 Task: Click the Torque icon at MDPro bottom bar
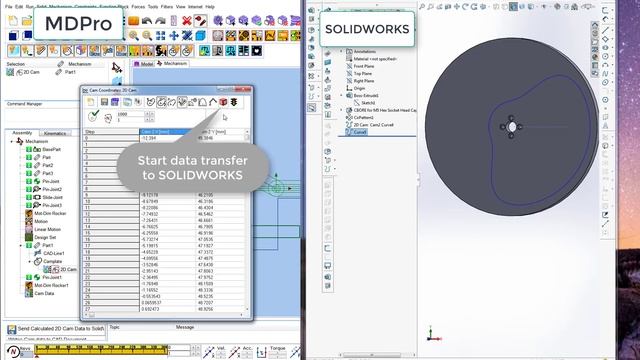point(261,352)
